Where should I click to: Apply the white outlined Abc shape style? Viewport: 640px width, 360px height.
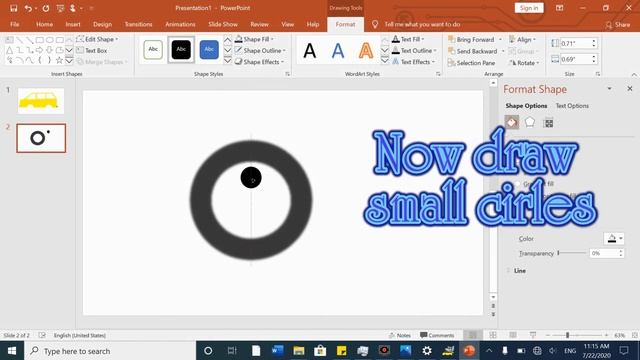pyautogui.click(x=153, y=49)
